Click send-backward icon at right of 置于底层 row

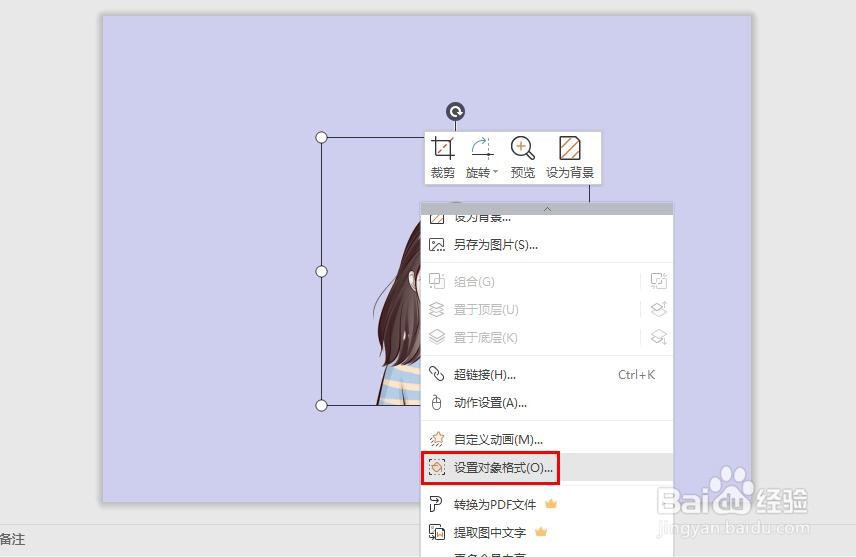[x=659, y=336]
